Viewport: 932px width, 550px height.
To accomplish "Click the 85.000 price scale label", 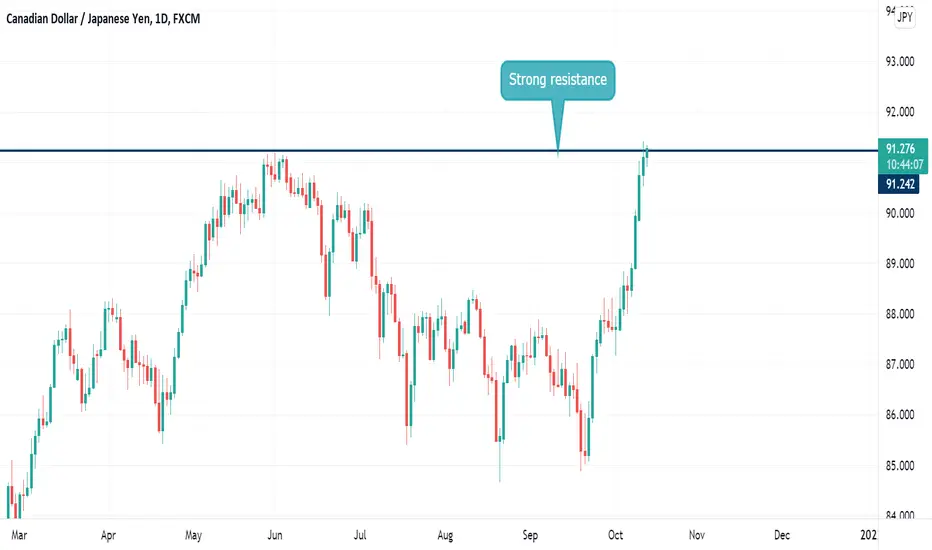I will [900, 466].
